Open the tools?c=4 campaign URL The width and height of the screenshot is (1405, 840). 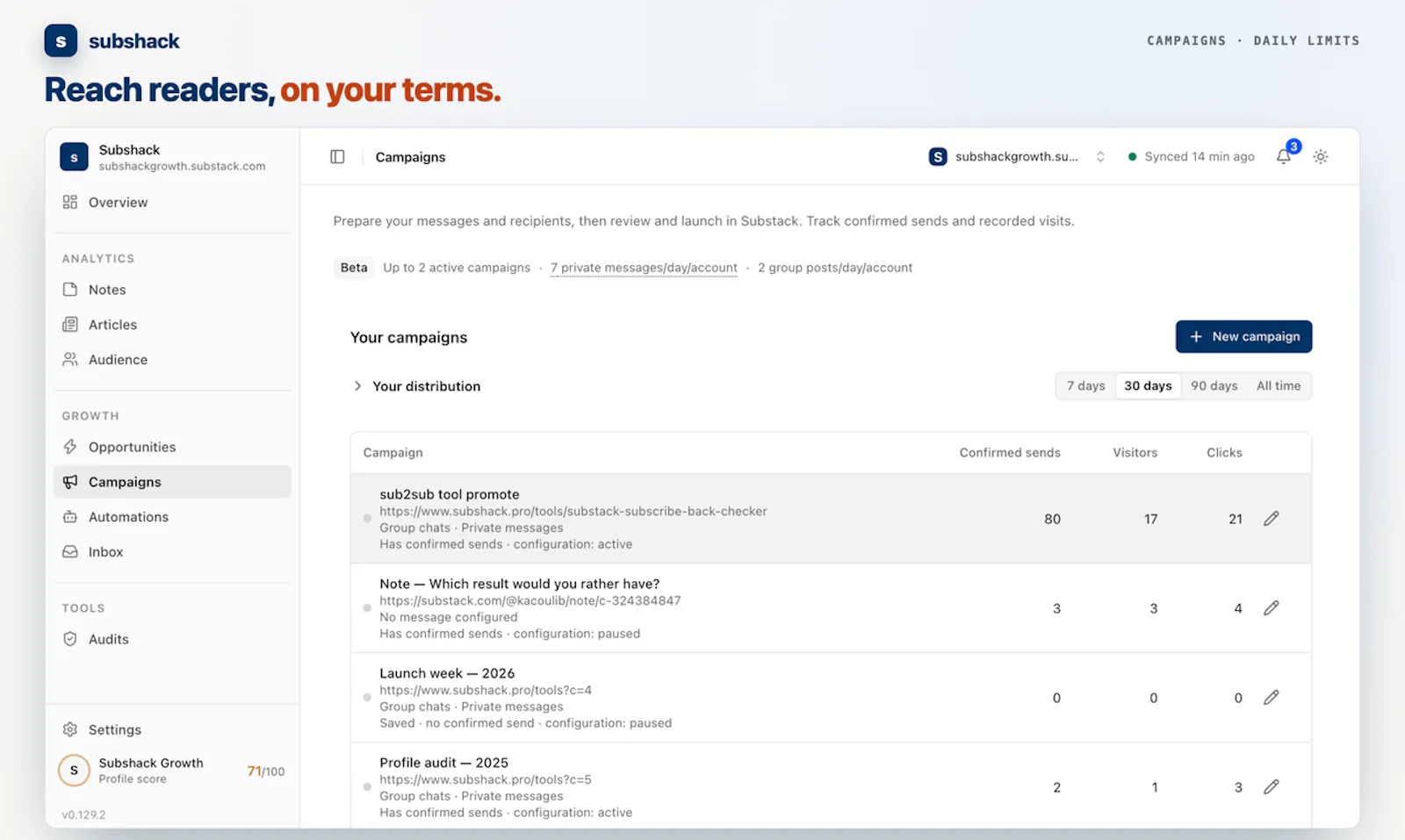coord(486,690)
